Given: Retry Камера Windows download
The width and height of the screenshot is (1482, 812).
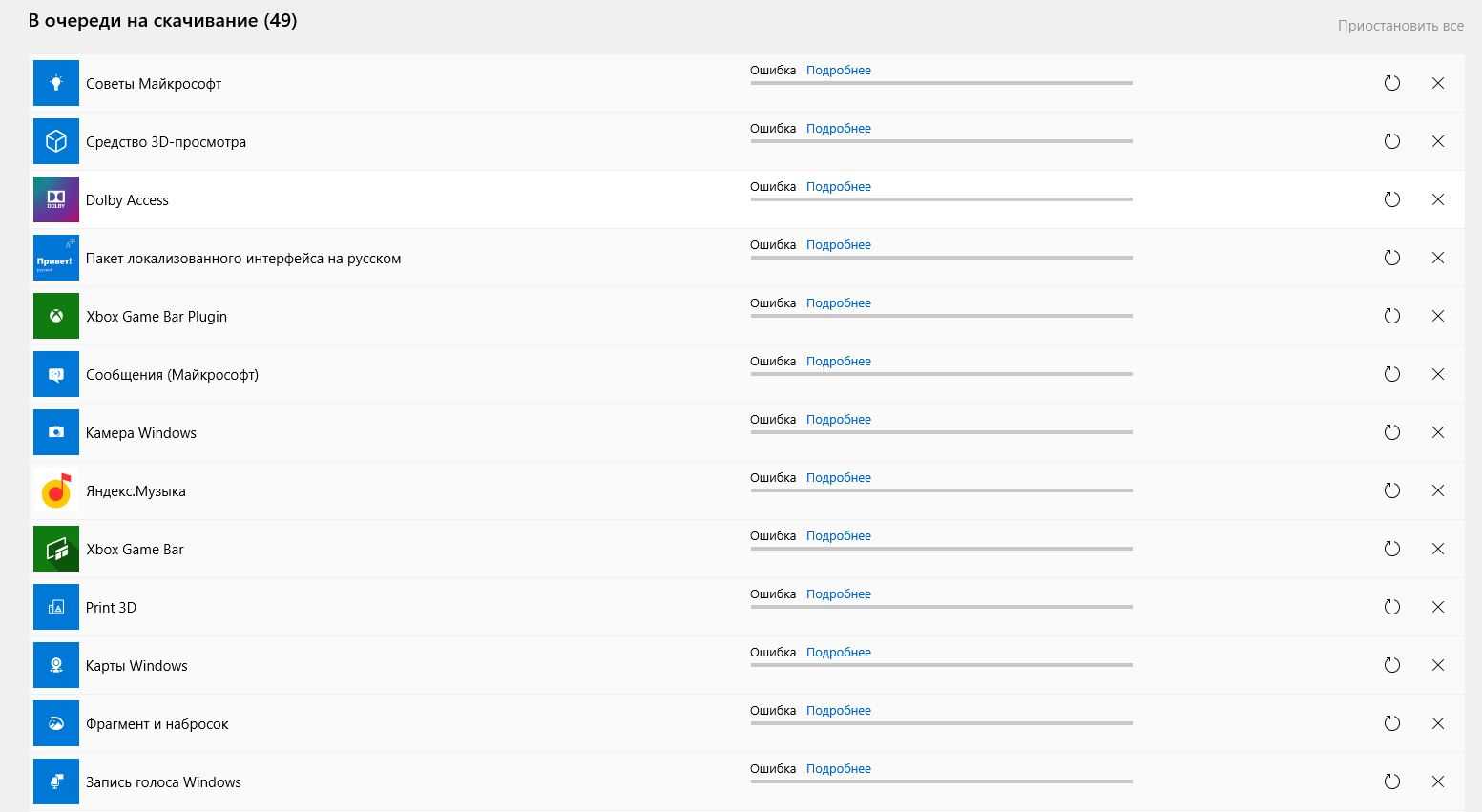Looking at the screenshot, I should coord(1392,432).
